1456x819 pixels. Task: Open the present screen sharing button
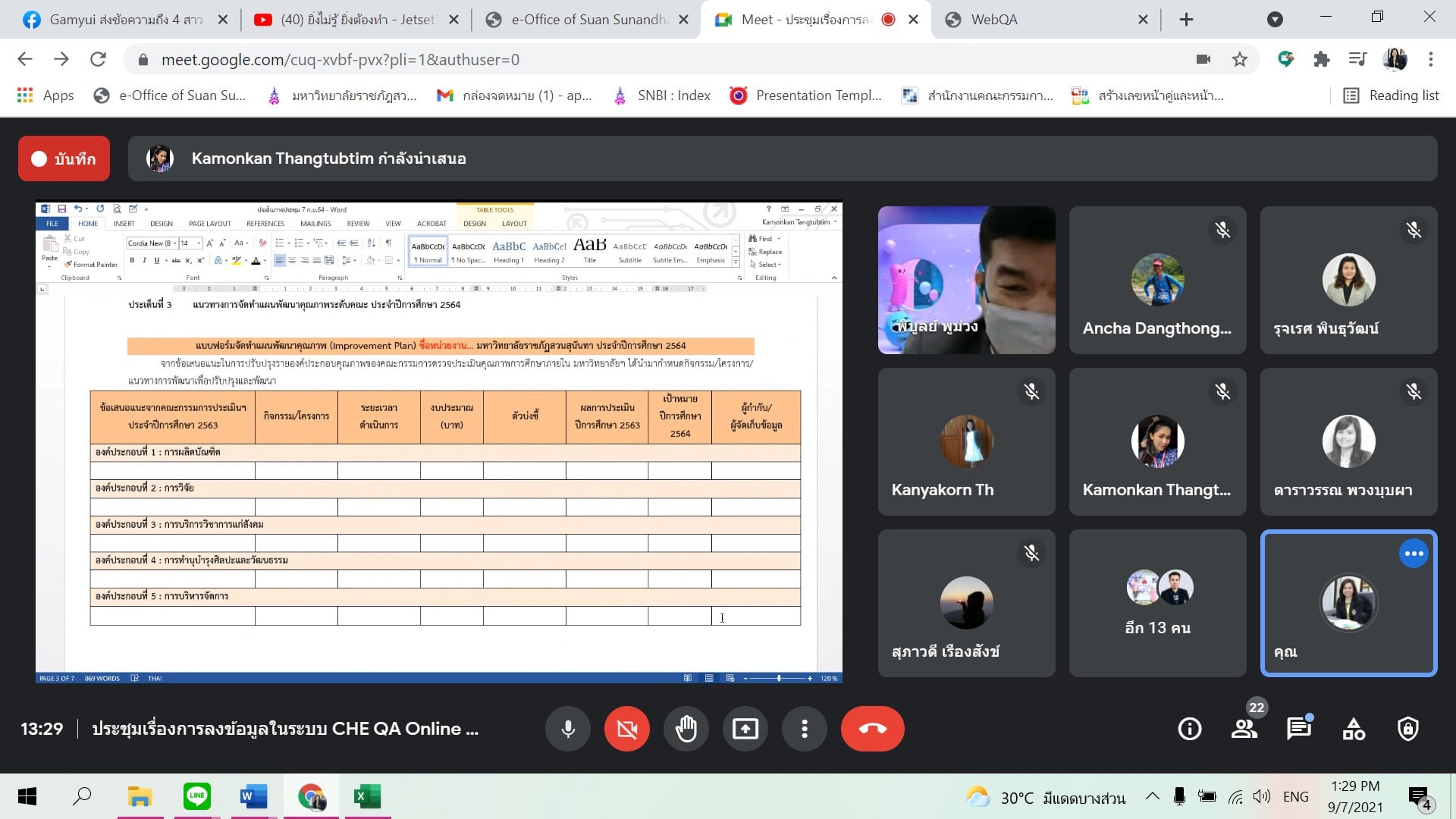click(745, 729)
